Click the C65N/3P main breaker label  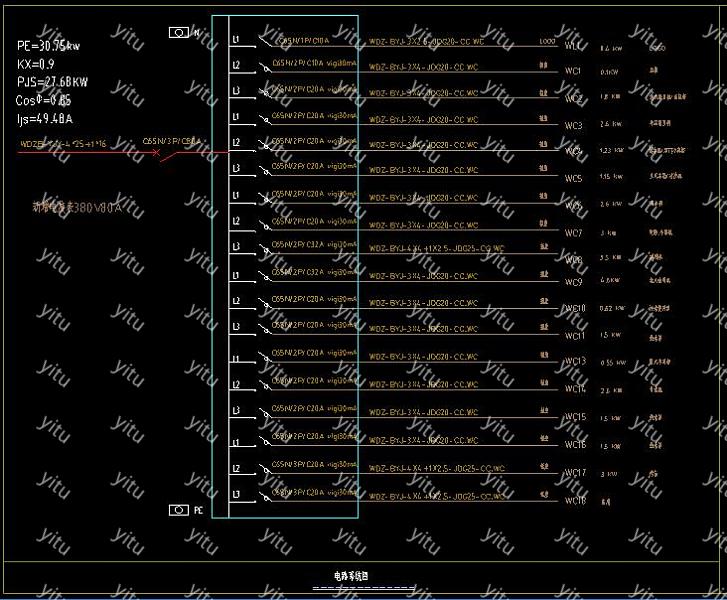172,142
